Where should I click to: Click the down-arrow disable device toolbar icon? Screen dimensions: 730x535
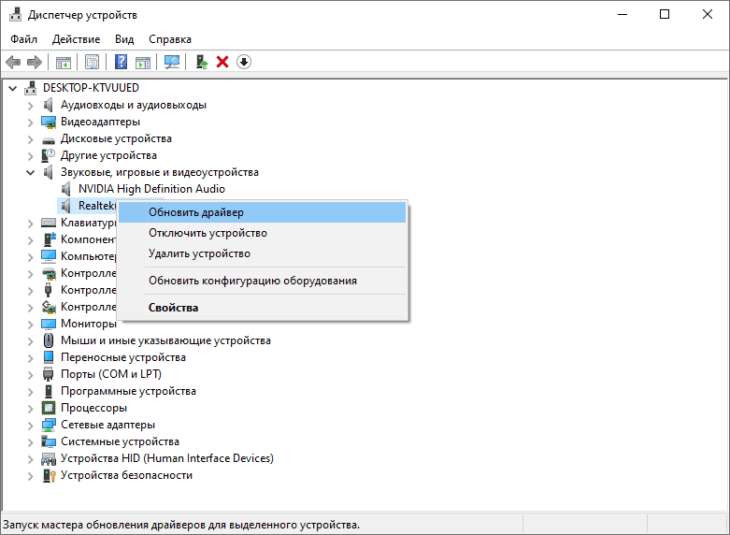point(244,62)
